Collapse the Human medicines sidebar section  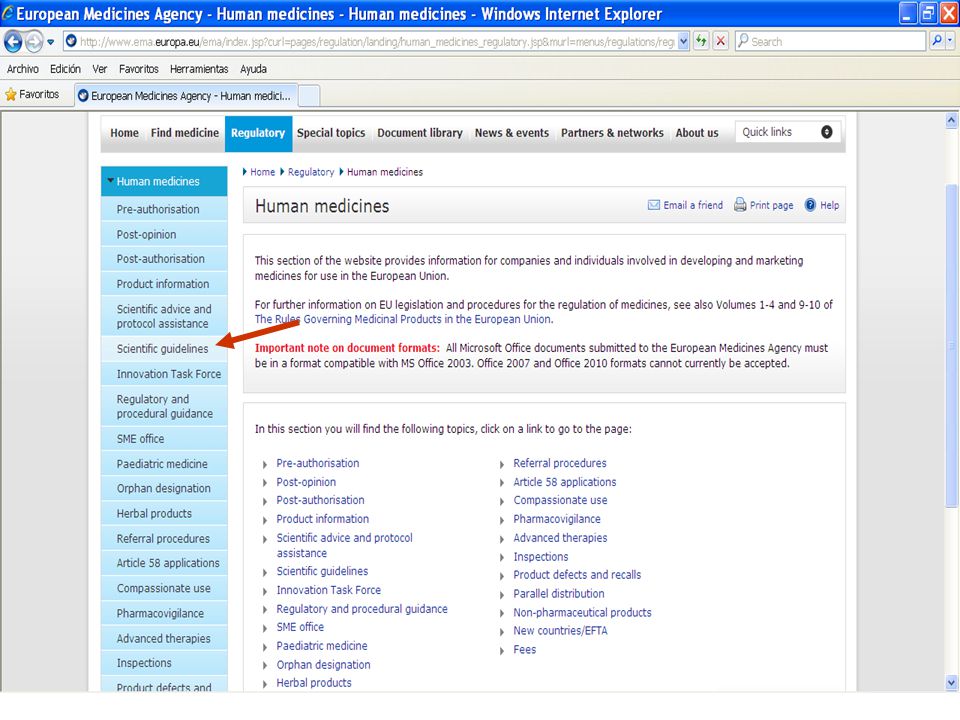[110, 181]
